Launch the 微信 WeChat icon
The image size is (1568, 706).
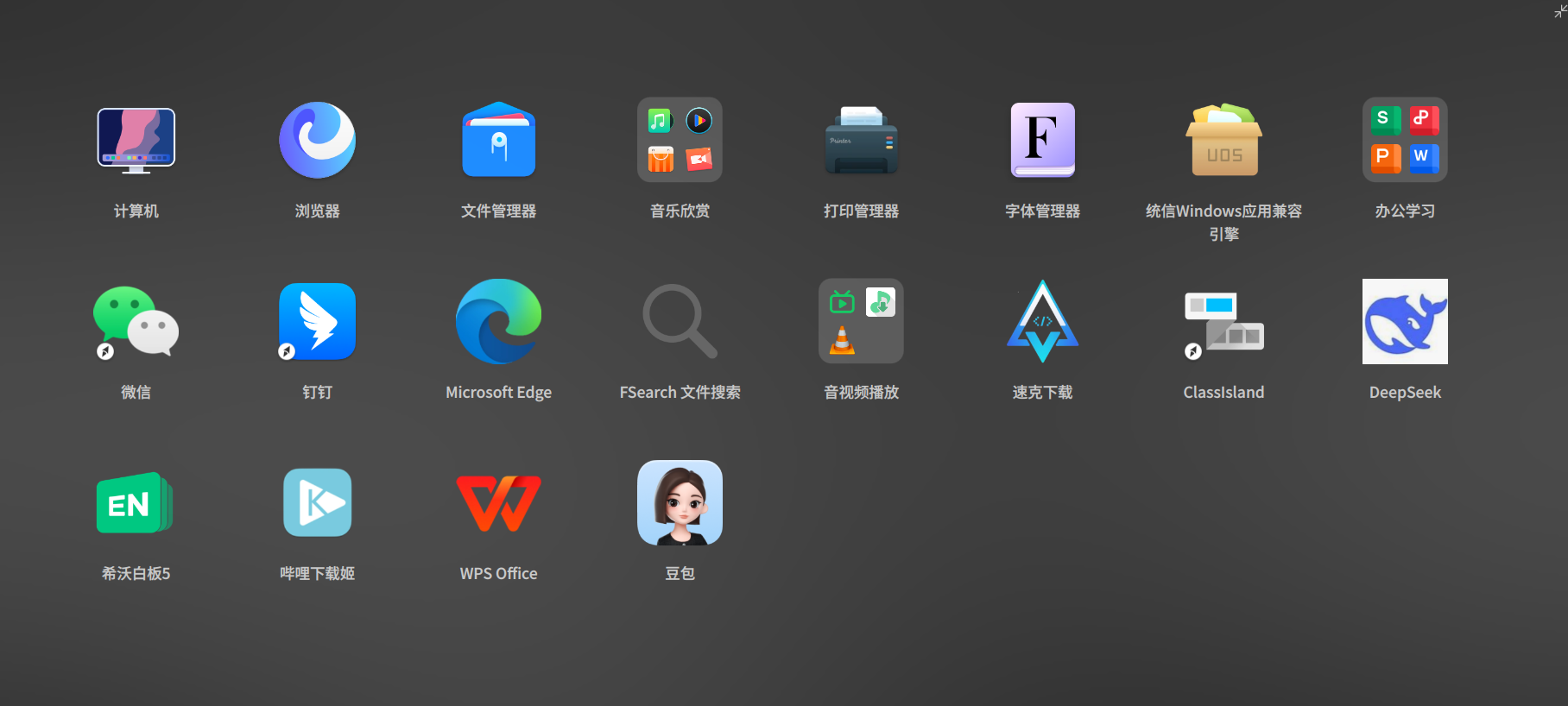(136, 321)
